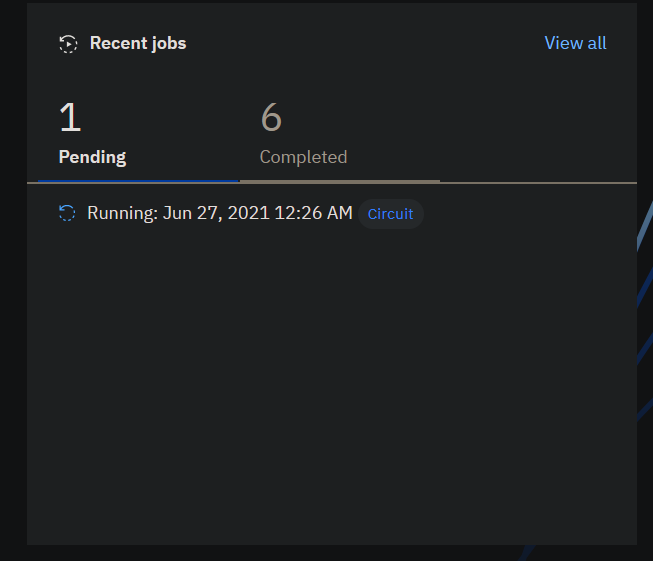Viewport: 653px width, 561px height.
Task: Click the running job spinner icon
Action: tap(68, 213)
